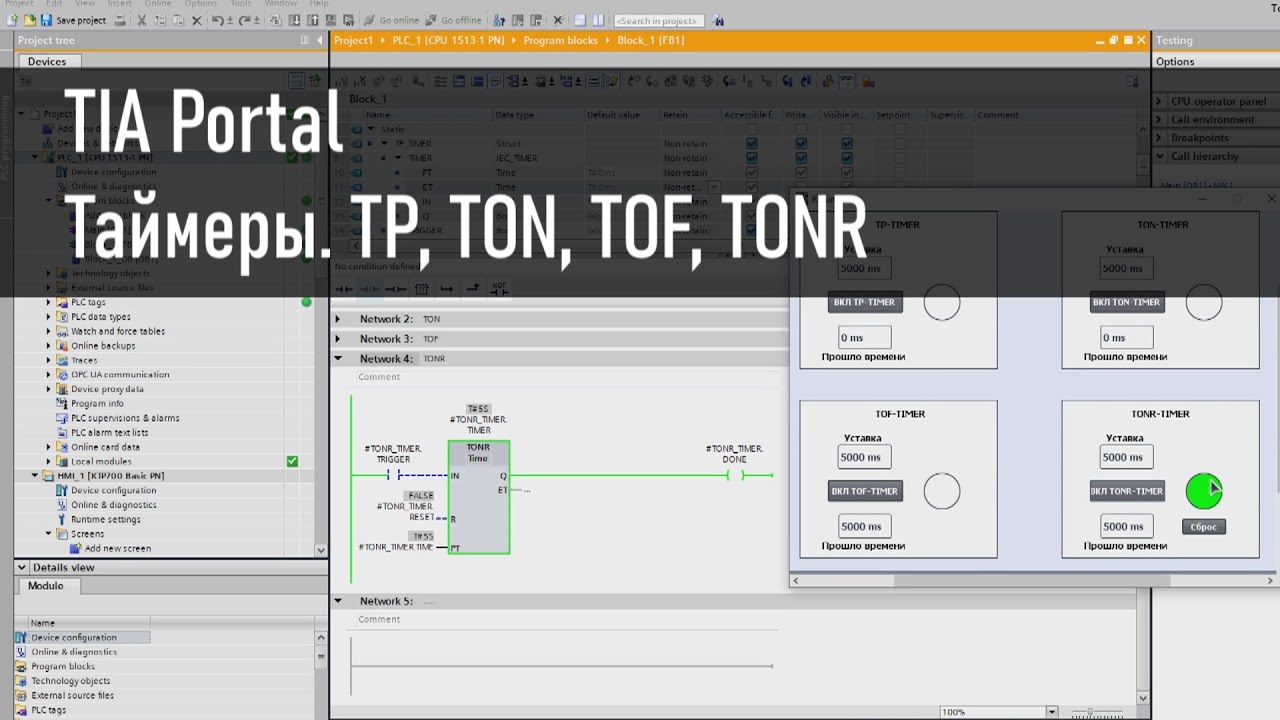This screenshot has height=720, width=1280.
Task: Select the Devices tab in Project tree
Action: (47, 61)
